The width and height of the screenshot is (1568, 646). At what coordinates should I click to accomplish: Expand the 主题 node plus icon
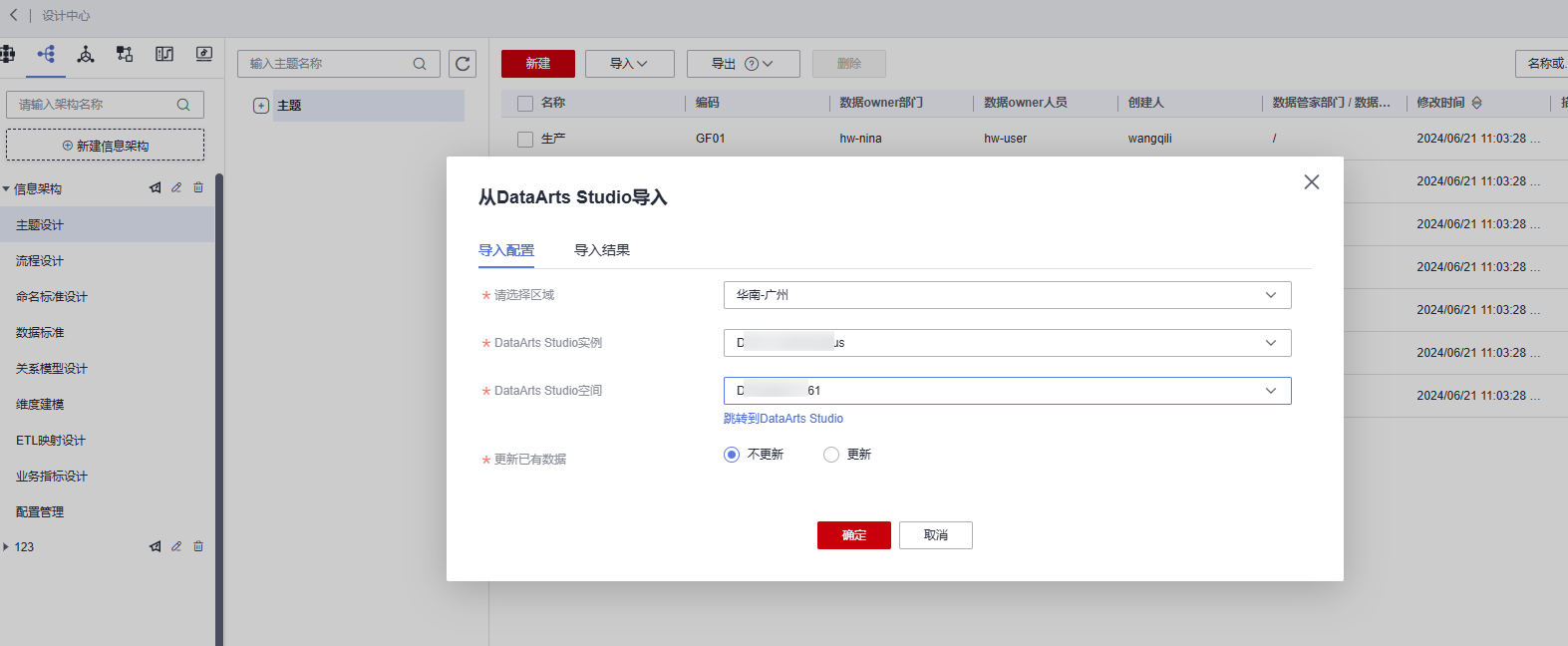tap(261, 106)
